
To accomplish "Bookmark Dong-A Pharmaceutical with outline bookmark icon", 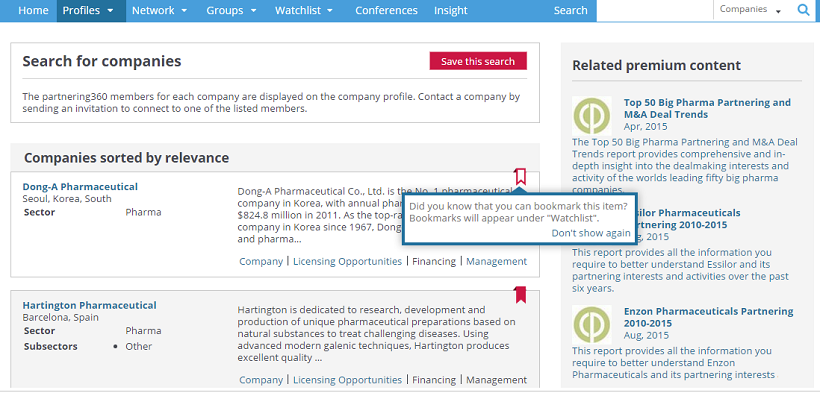I will (x=520, y=176).
